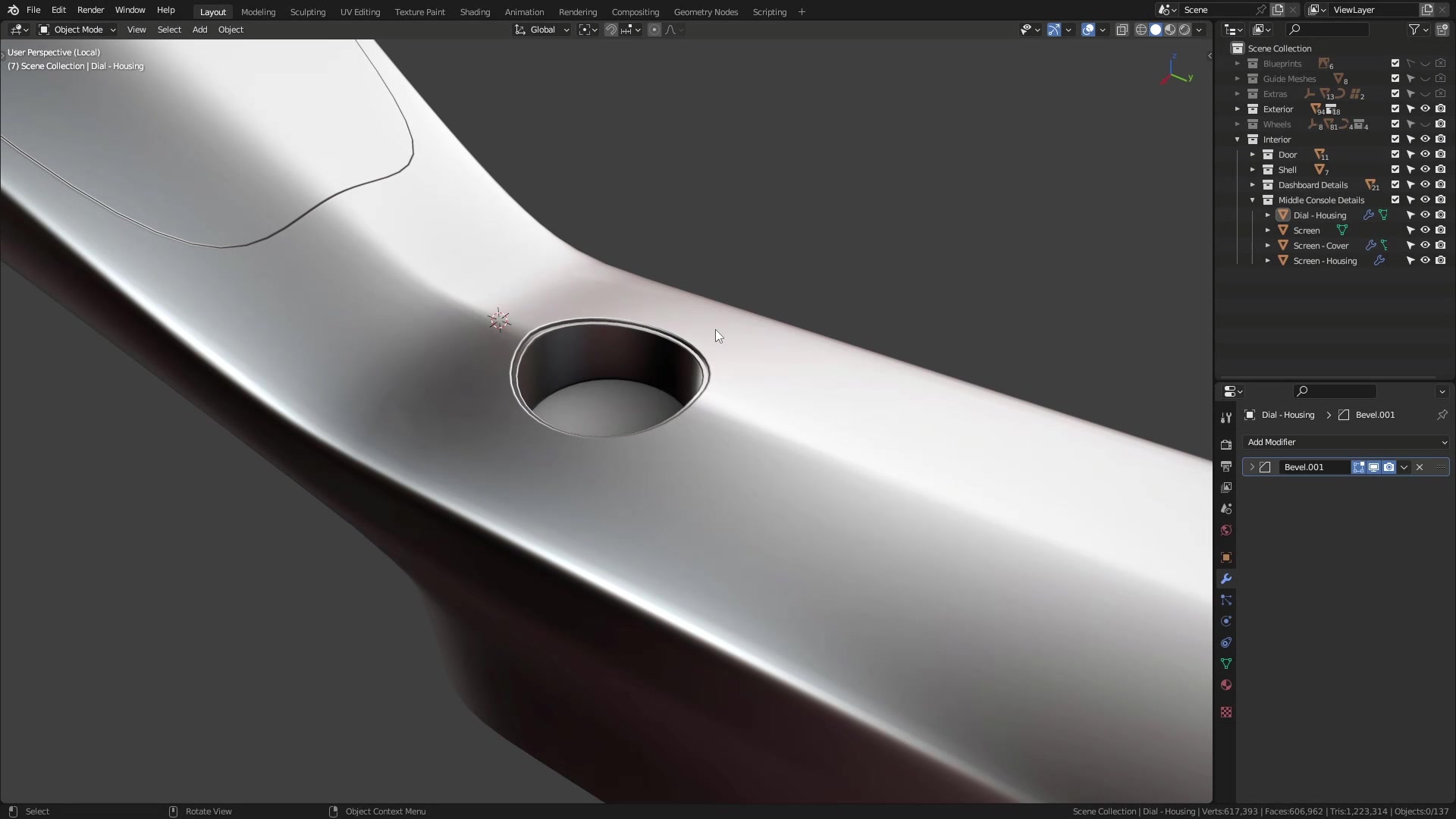Switch to the Shading workspace tab
The image size is (1456, 819).
pyautogui.click(x=475, y=12)
